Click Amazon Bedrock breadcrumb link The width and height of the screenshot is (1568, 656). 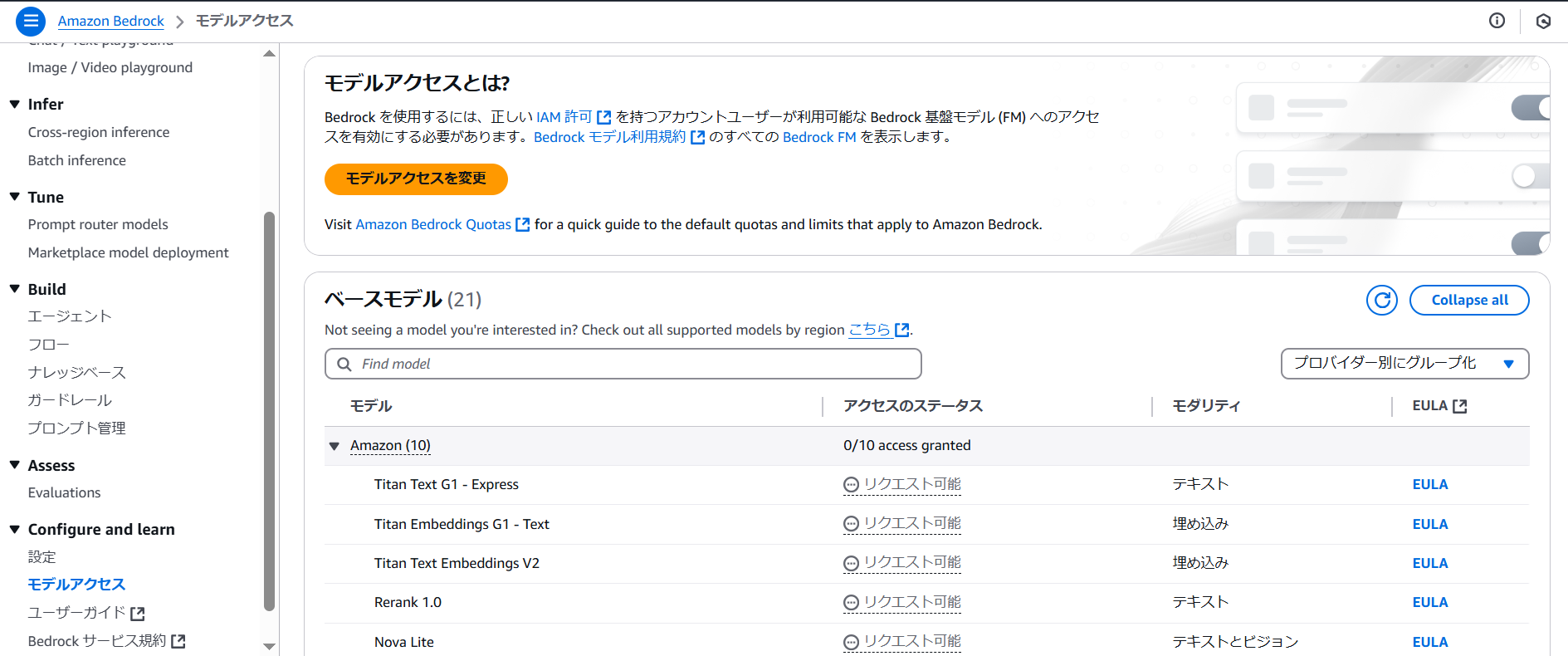(x=111, y=21)
